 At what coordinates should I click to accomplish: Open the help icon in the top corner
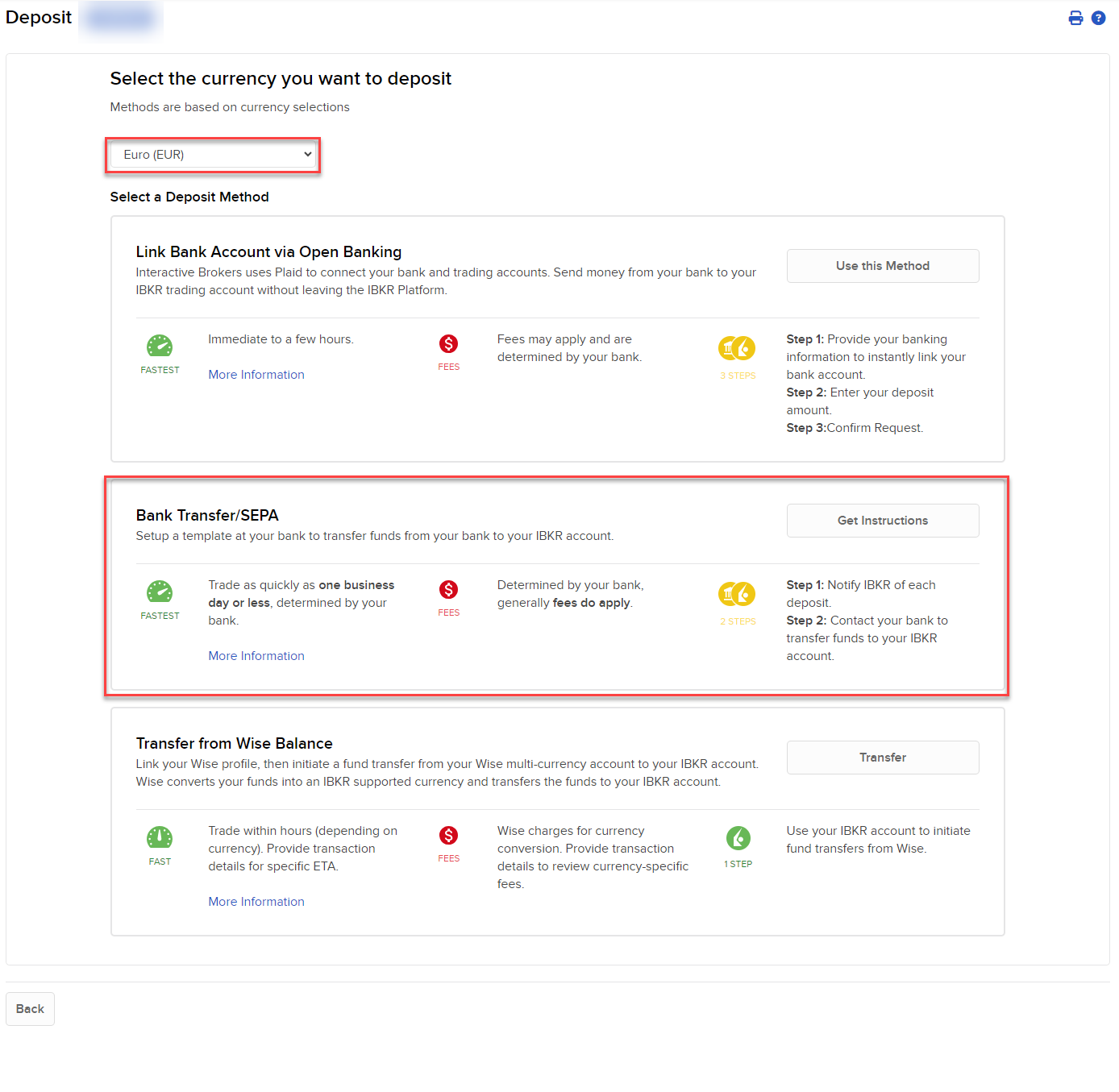[1098, 17]
